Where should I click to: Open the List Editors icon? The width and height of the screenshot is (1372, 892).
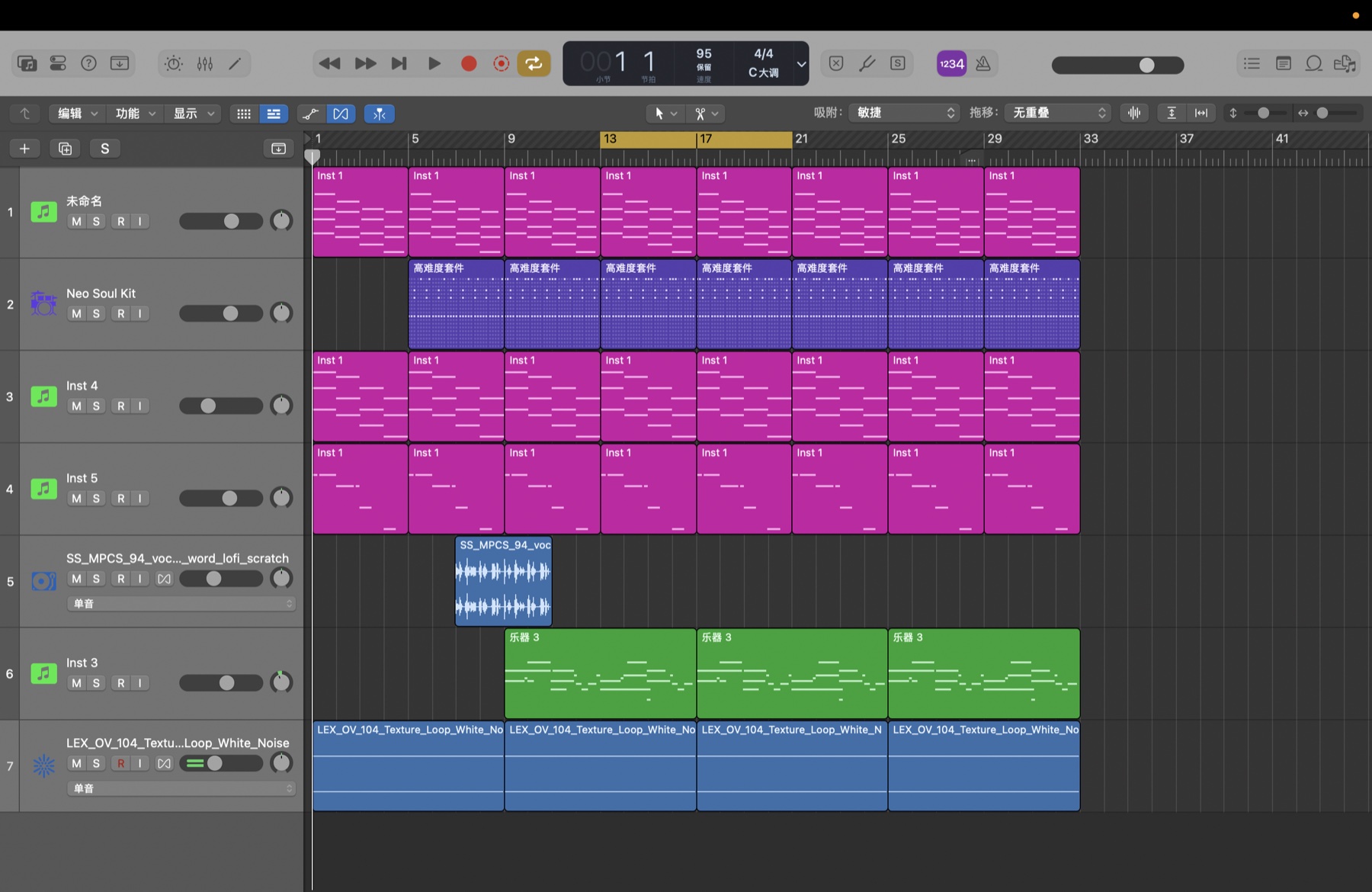[x=1252, y=64]
